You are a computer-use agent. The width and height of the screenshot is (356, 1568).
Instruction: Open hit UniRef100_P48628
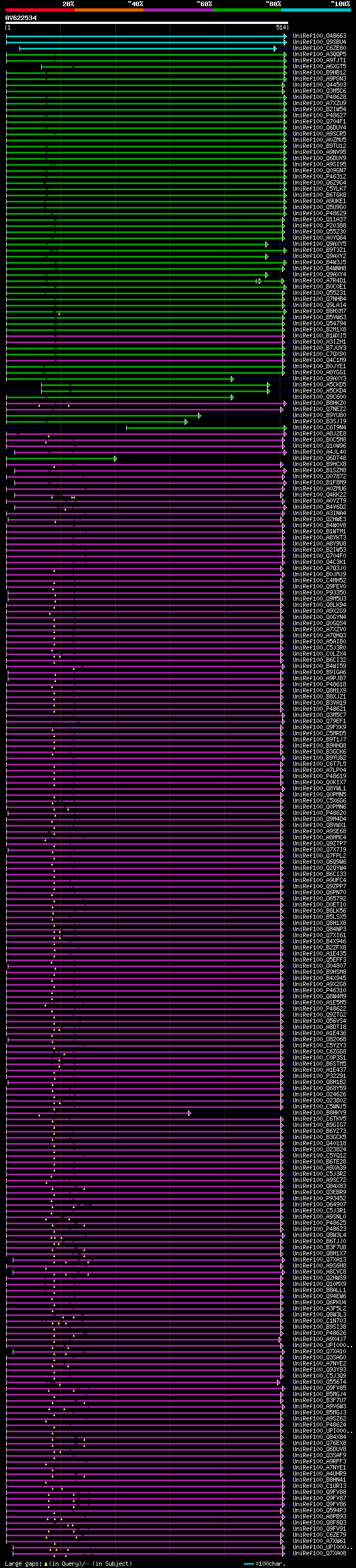click(x=319, y=97)
